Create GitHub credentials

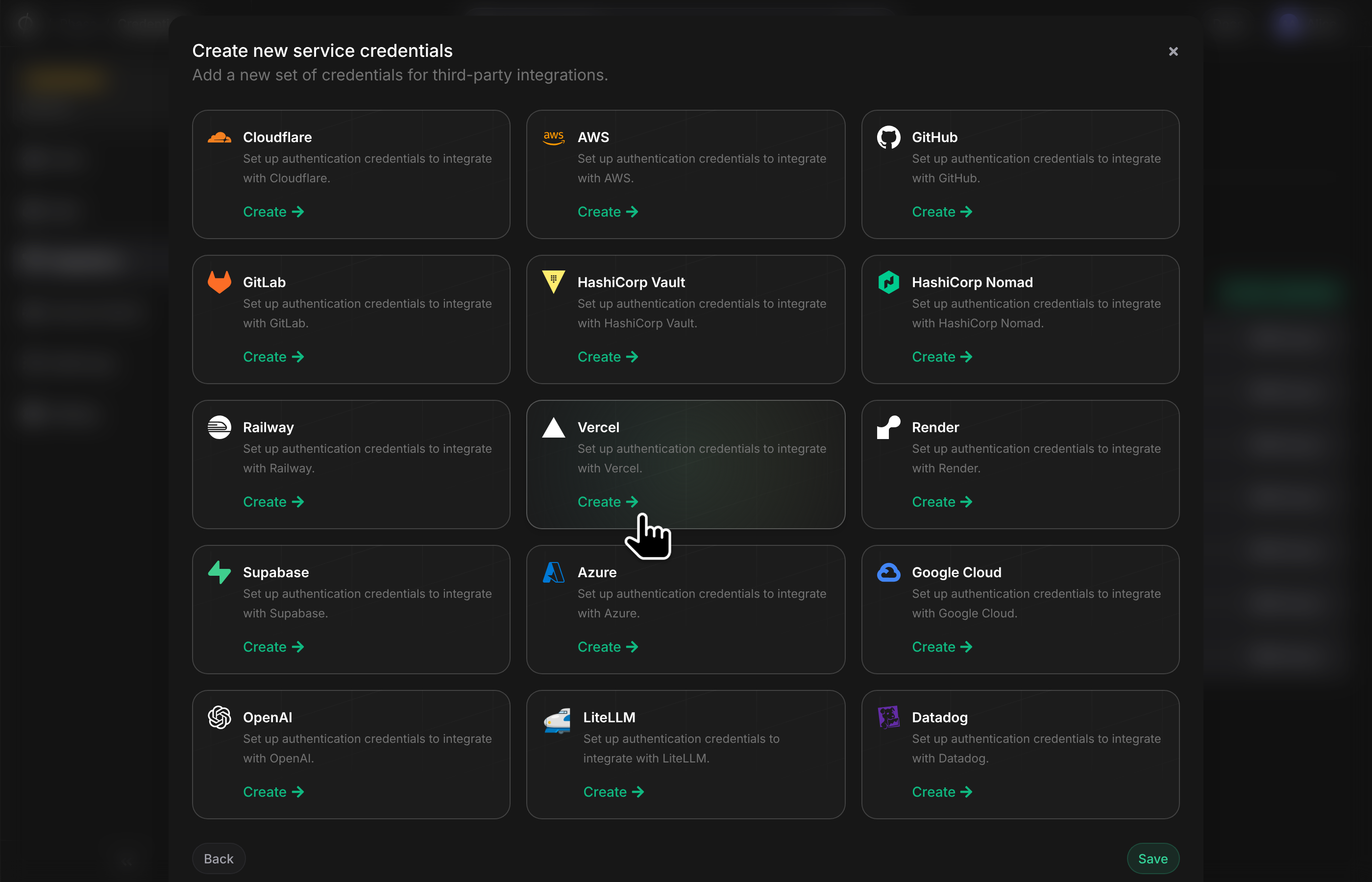click(x=942, y=212)
